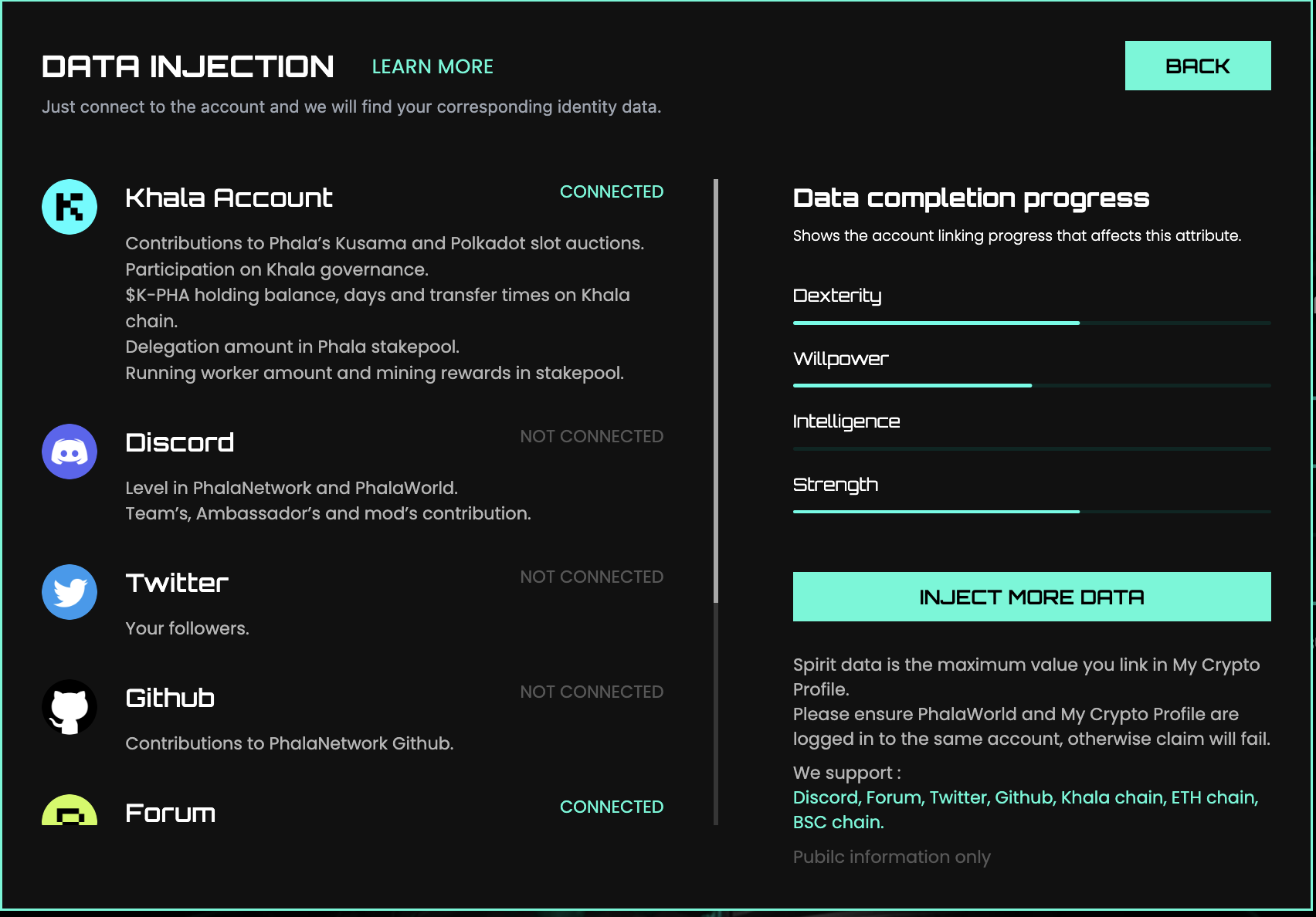Click the Intelligence label
This screenshot has height=917, width=1316.
[x=846, y=421]
